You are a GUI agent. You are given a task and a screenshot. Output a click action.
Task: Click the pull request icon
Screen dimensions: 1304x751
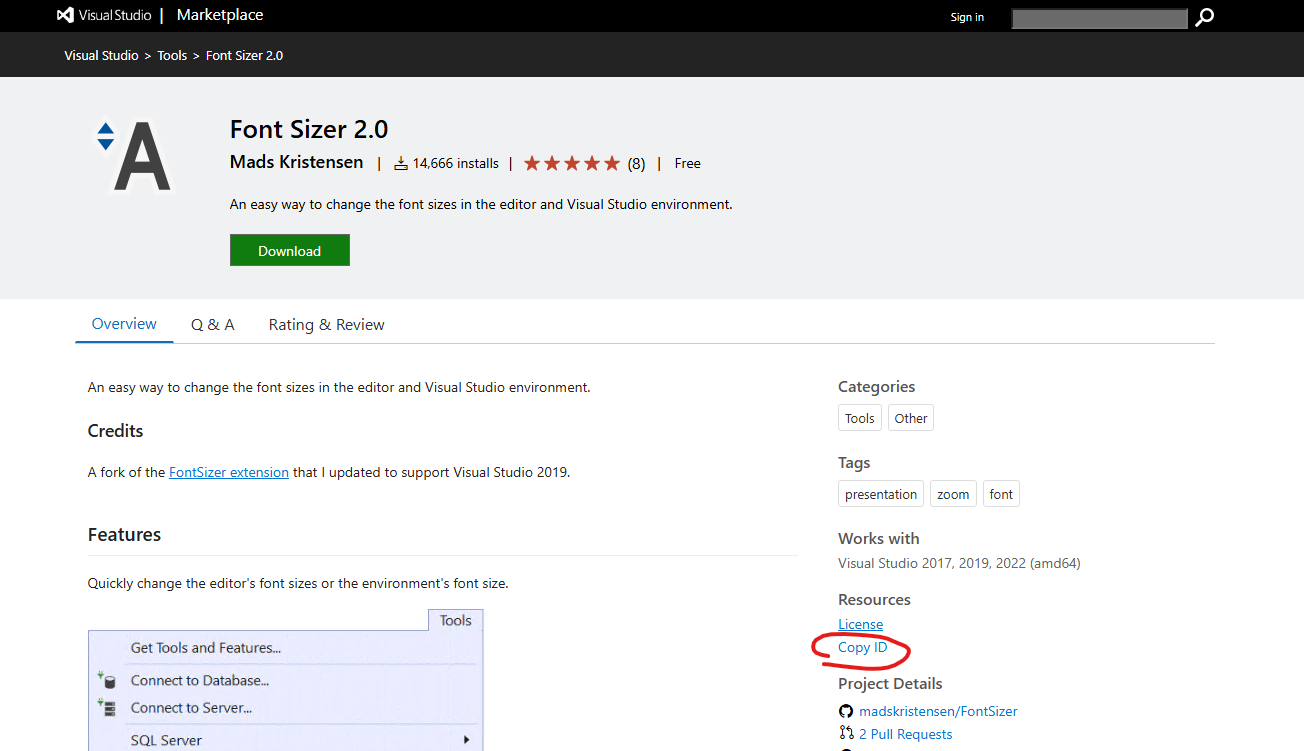(x=846, y=733)
